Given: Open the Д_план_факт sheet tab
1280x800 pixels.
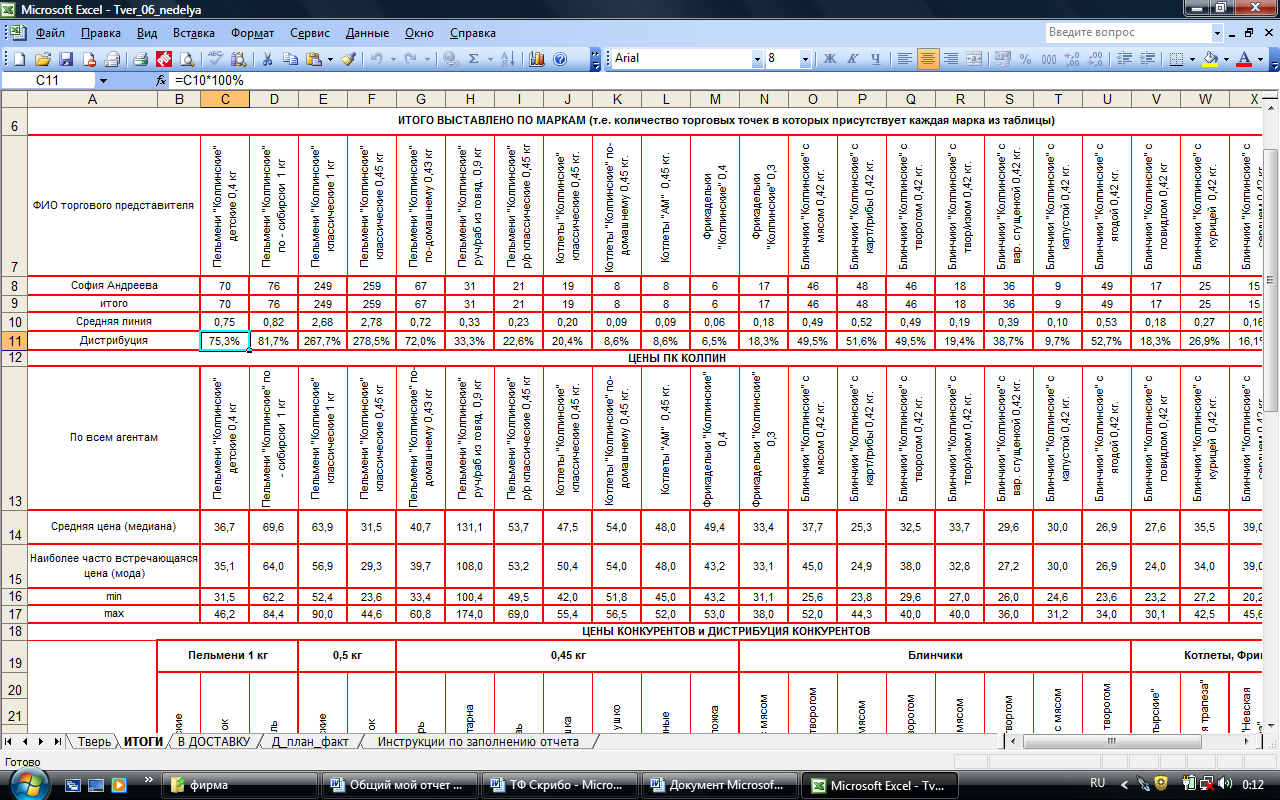Looking at the screenshot, I should pos(309,742).
